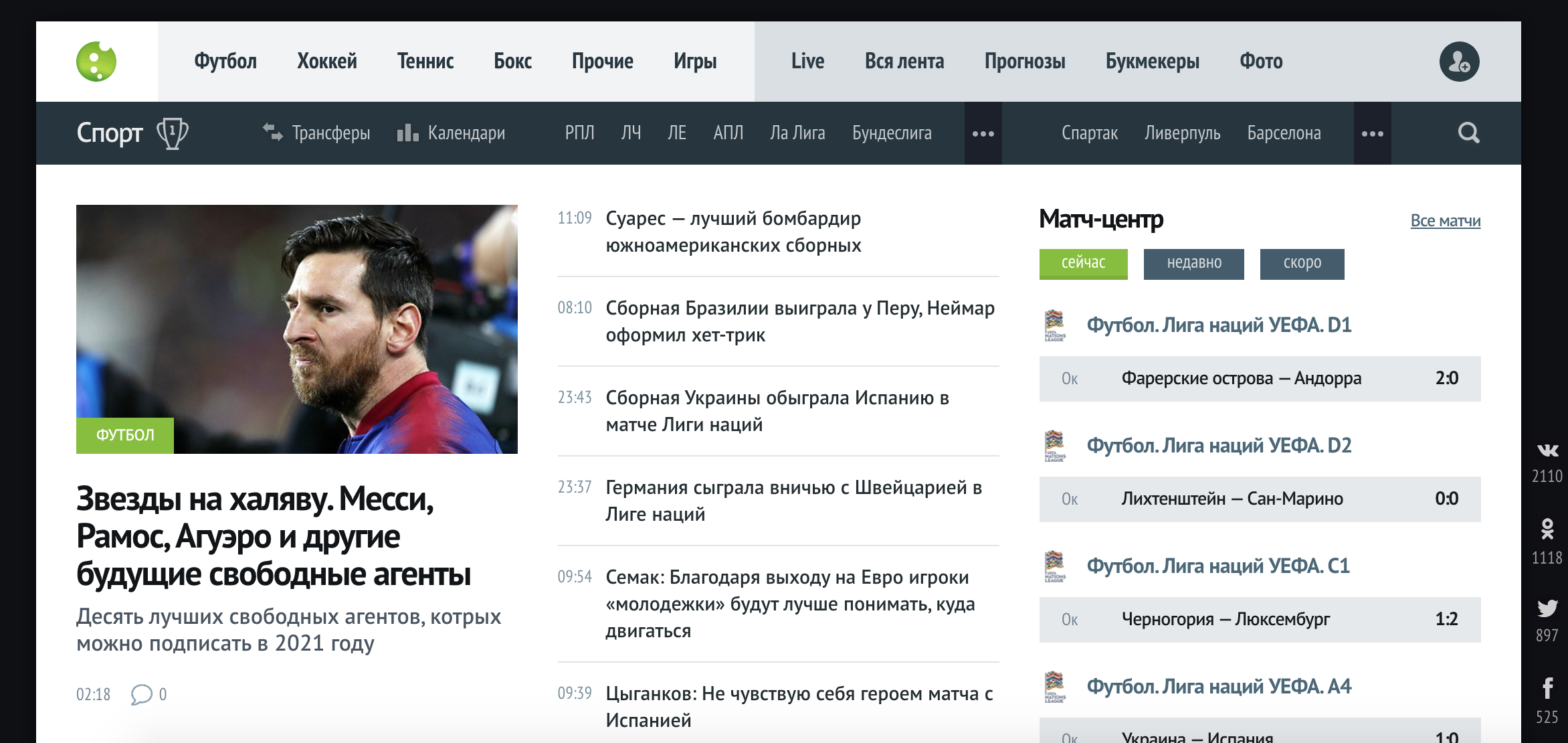The height and width of the screenshot is (743, 1568).
Task: Select the недавно match filter
Action: coord(1194,264)
